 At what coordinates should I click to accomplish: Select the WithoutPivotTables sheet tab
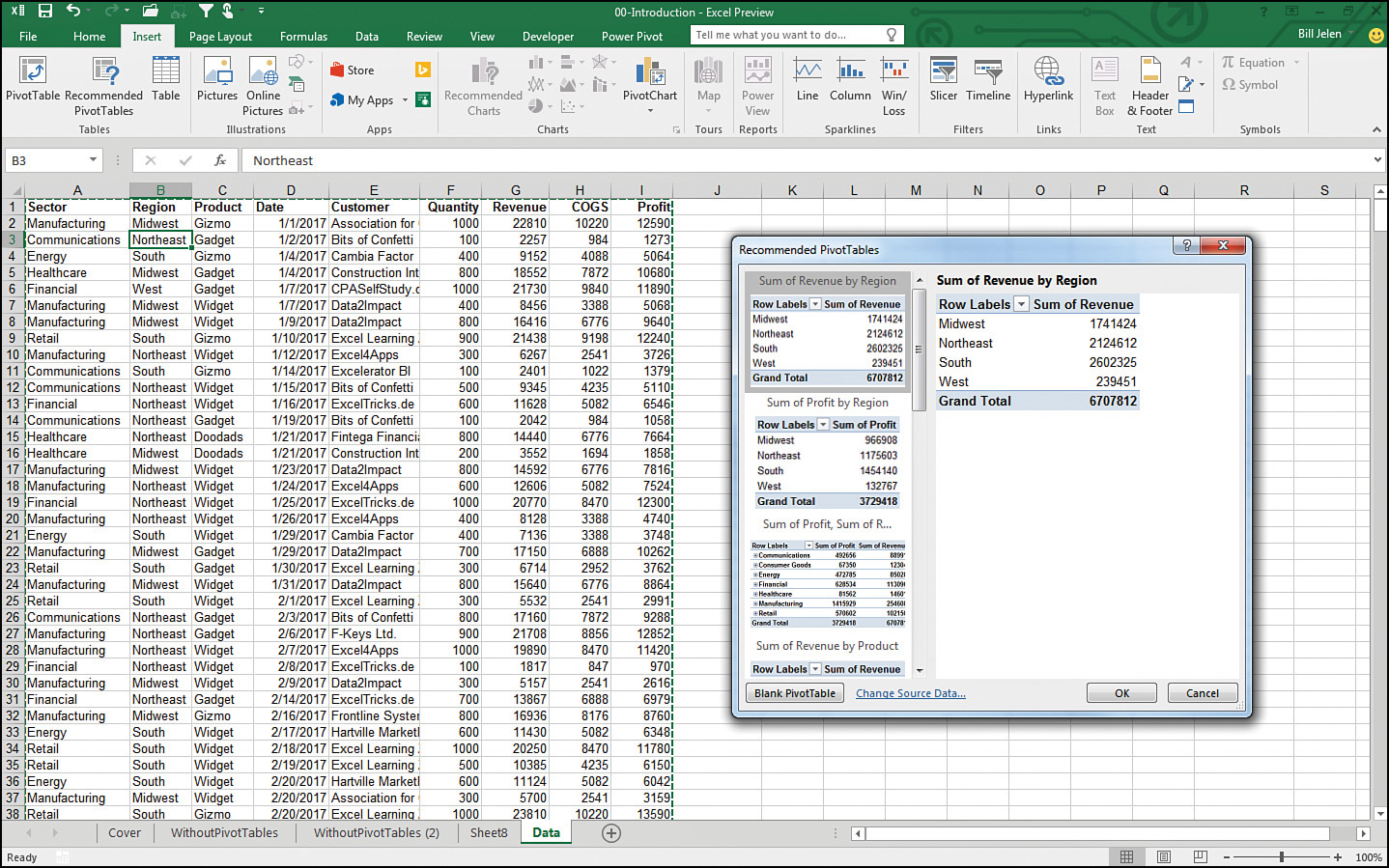pos(224,832)
